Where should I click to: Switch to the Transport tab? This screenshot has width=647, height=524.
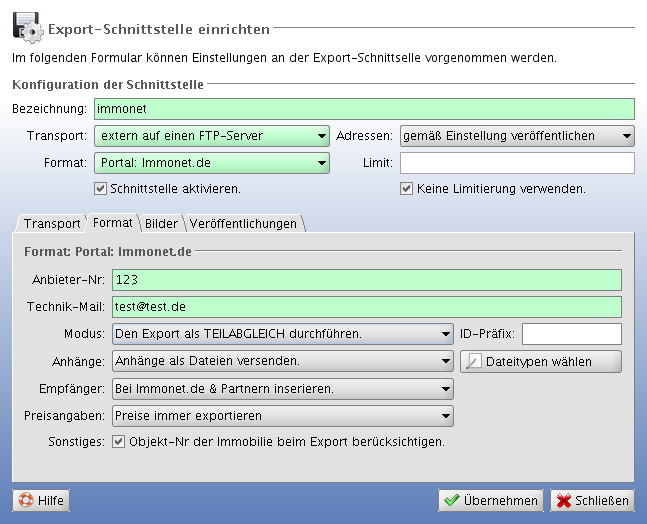(52, 224)
